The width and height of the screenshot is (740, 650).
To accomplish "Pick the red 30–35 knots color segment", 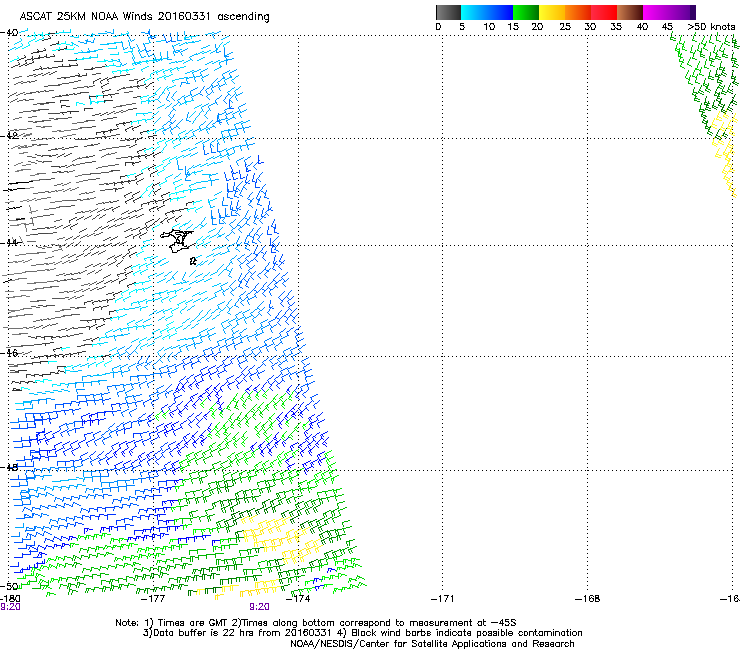I will click(604, 13).
